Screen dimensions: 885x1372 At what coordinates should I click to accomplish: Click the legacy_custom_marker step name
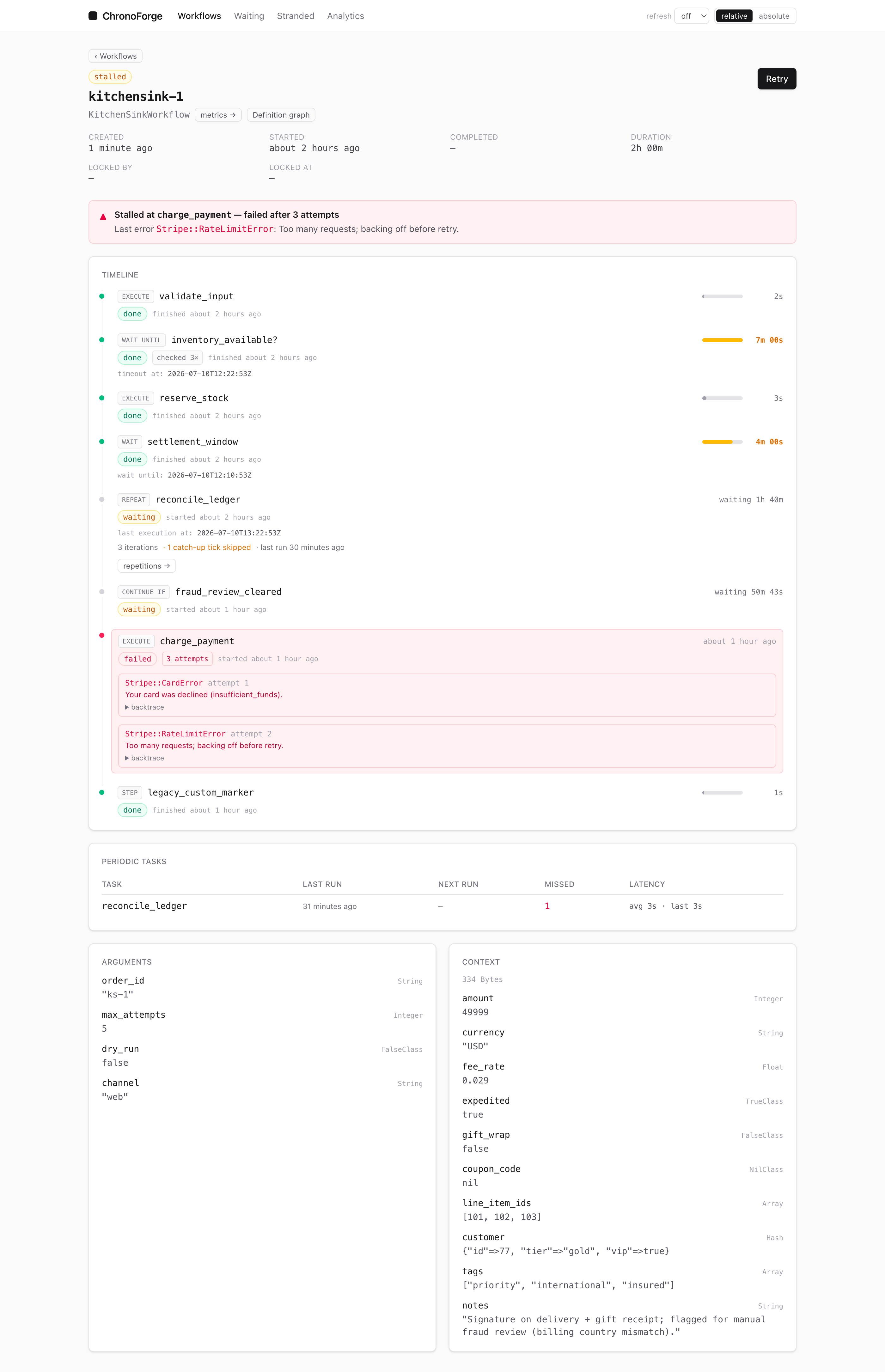(201, 793)
